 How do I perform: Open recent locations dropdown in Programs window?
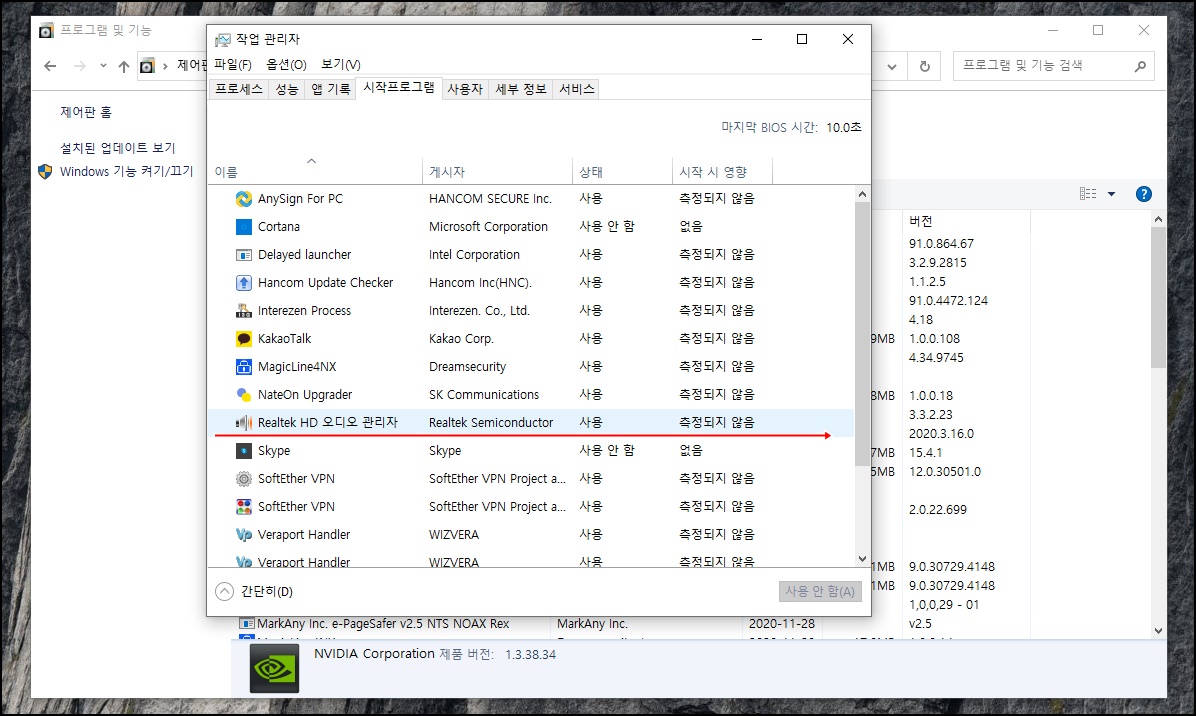click(x=103, y=66)
